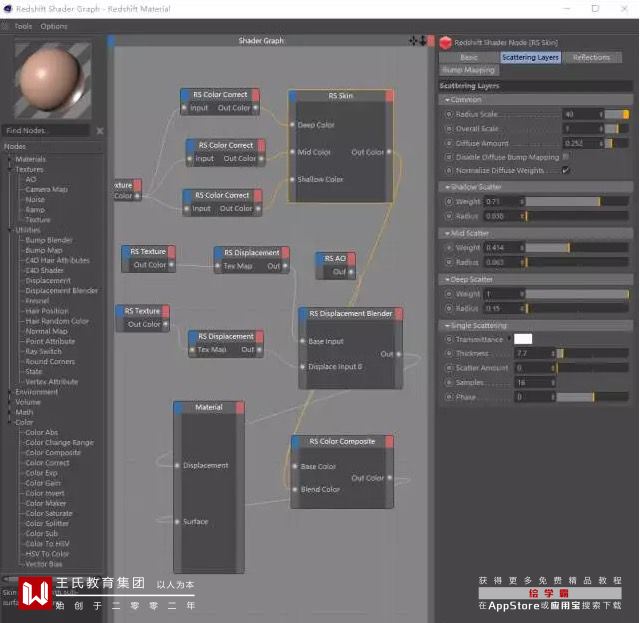Collapse the Mid Scatter section
The width and height of the screenshot is (640, 623).
(447, 233)
